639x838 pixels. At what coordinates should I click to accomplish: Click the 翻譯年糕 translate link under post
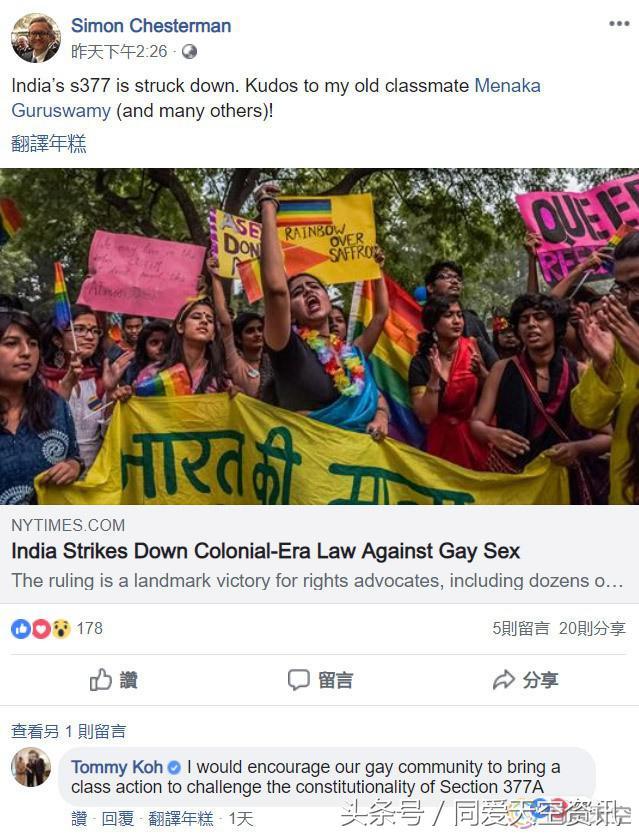pos(49,144)
